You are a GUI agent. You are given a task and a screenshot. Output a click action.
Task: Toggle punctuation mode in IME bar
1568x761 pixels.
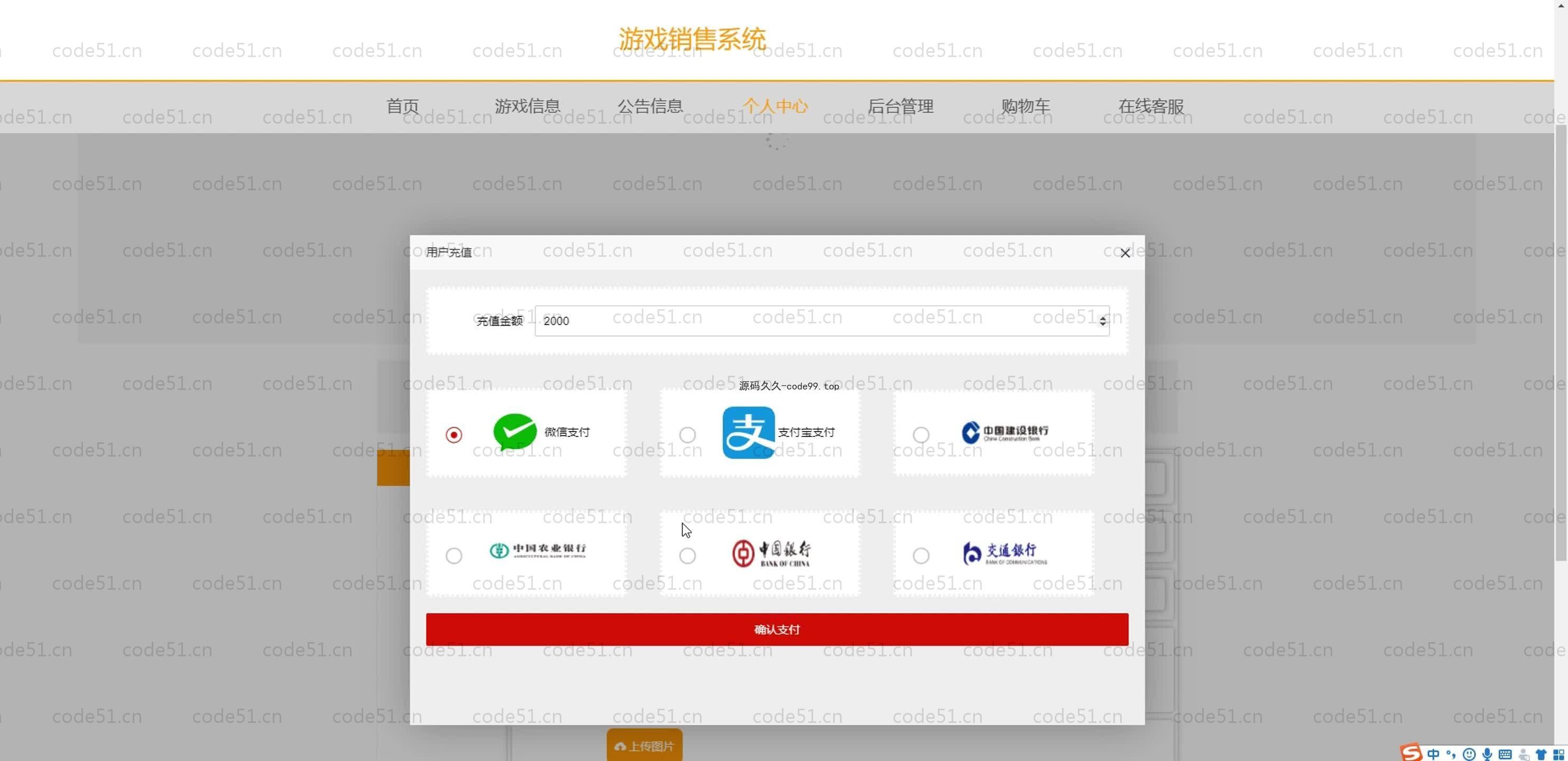pyautogui.click(x=1451, y=754)
